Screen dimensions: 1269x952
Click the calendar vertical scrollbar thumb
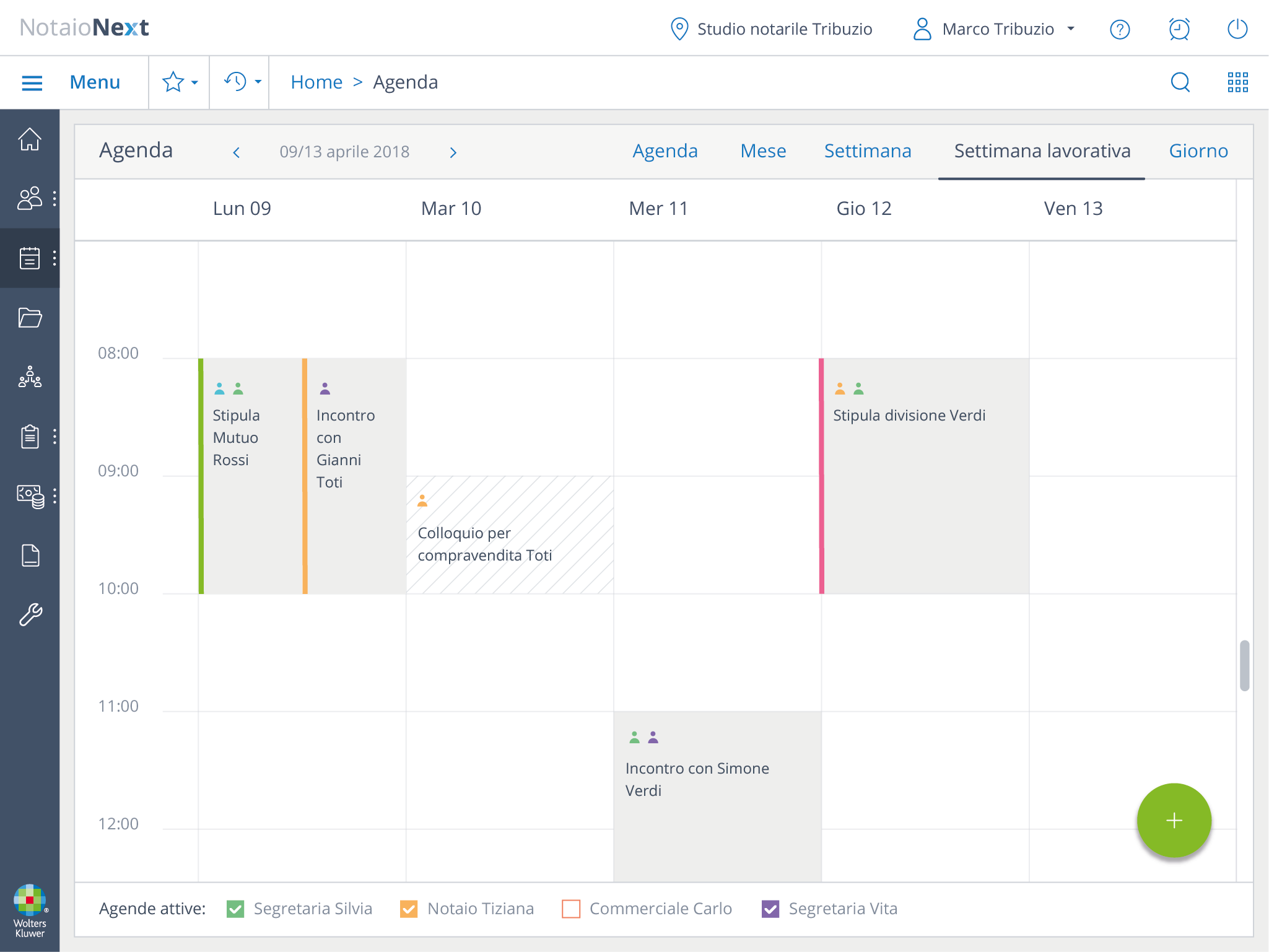pos(1244,665)
